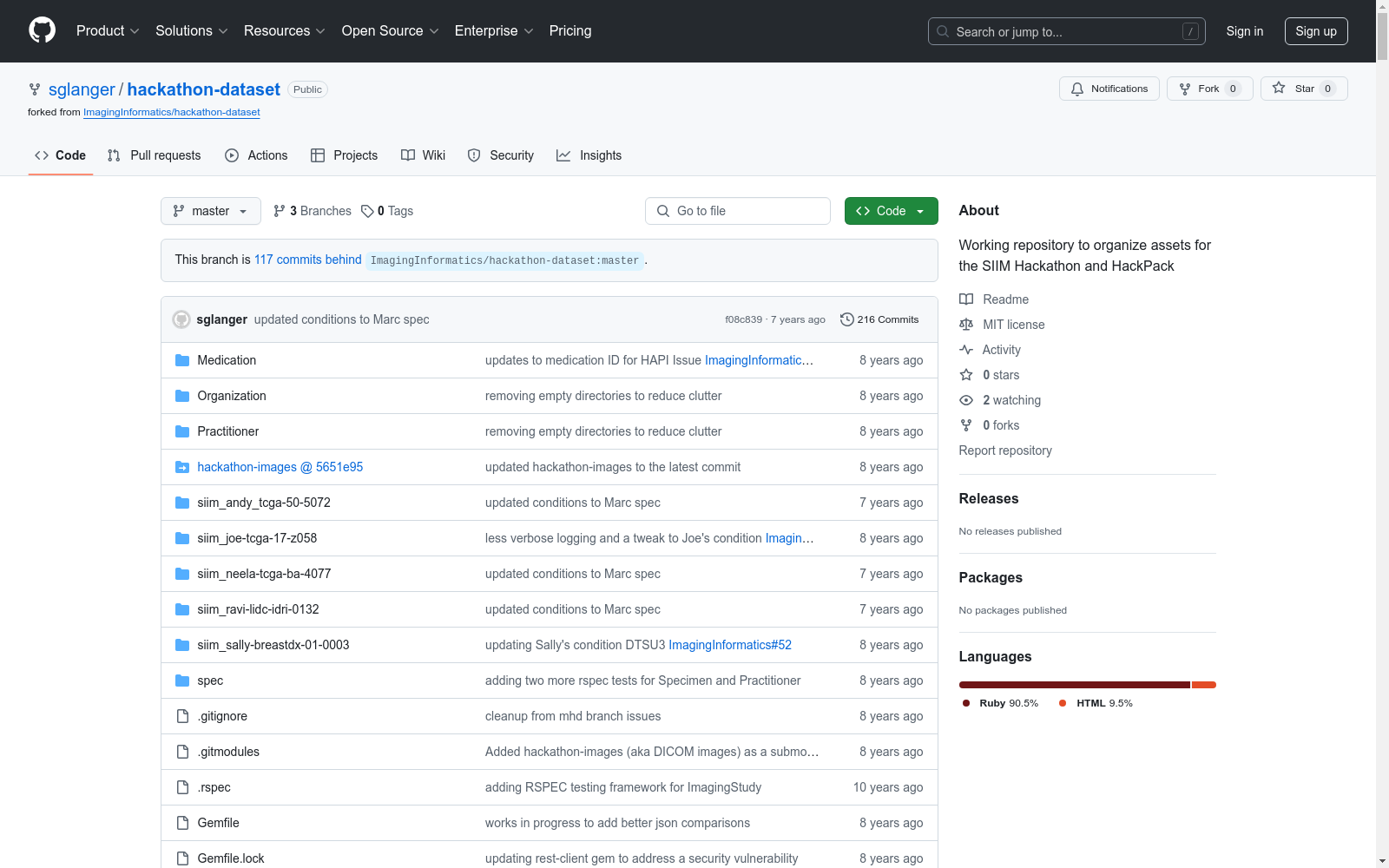Click the Go to file input

pos(738,211)
